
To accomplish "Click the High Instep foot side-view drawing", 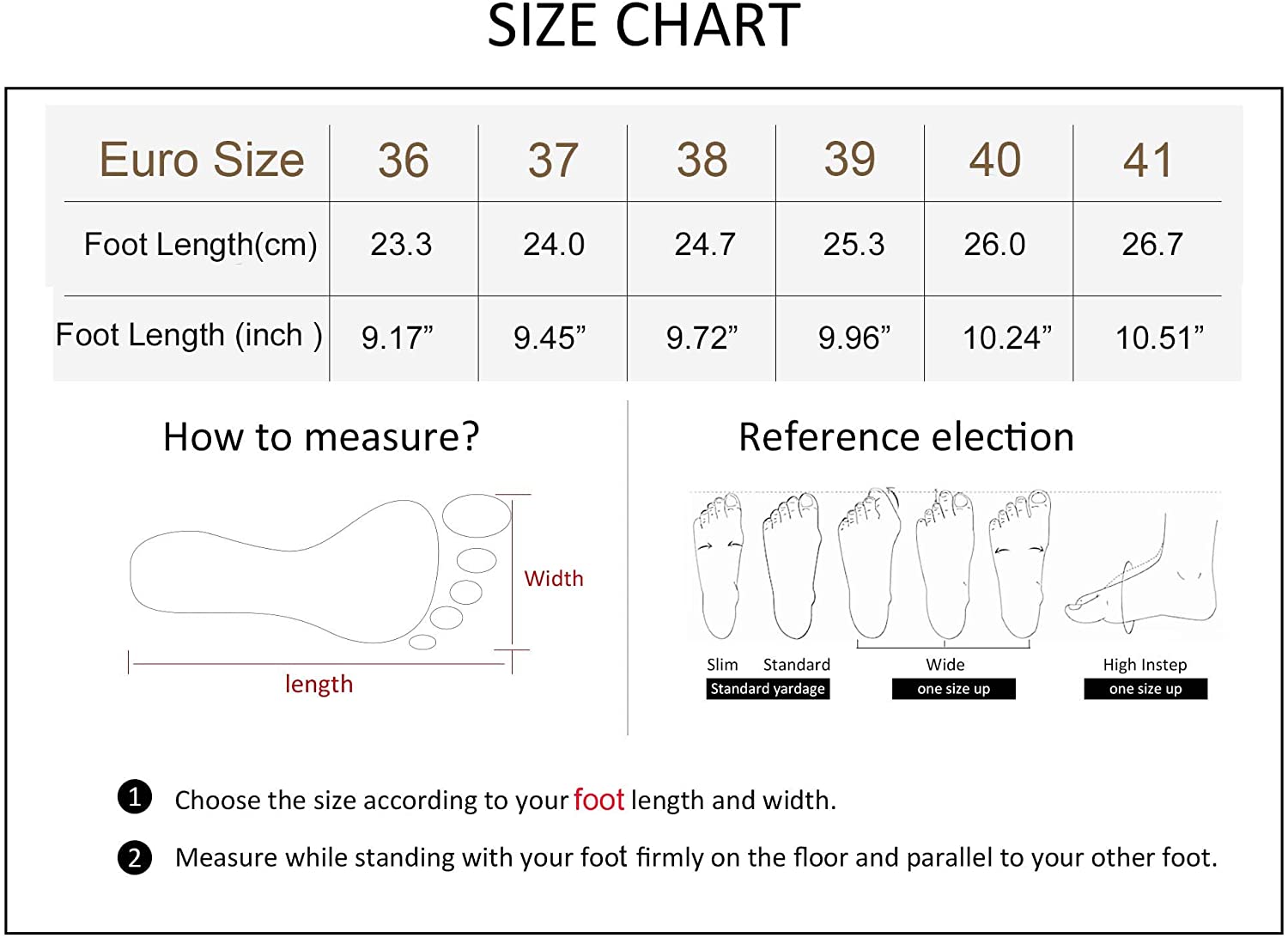I will [1141, 570].
